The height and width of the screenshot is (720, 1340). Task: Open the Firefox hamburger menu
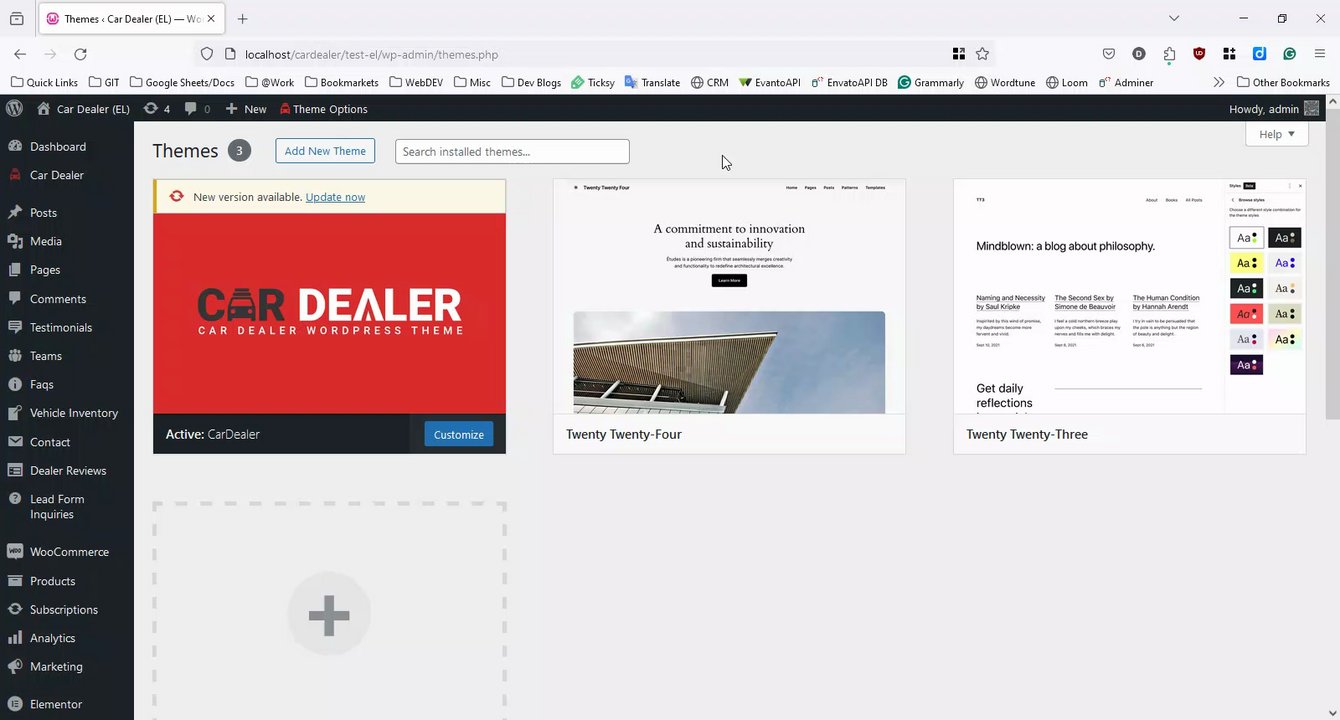tap(1320, 54)
